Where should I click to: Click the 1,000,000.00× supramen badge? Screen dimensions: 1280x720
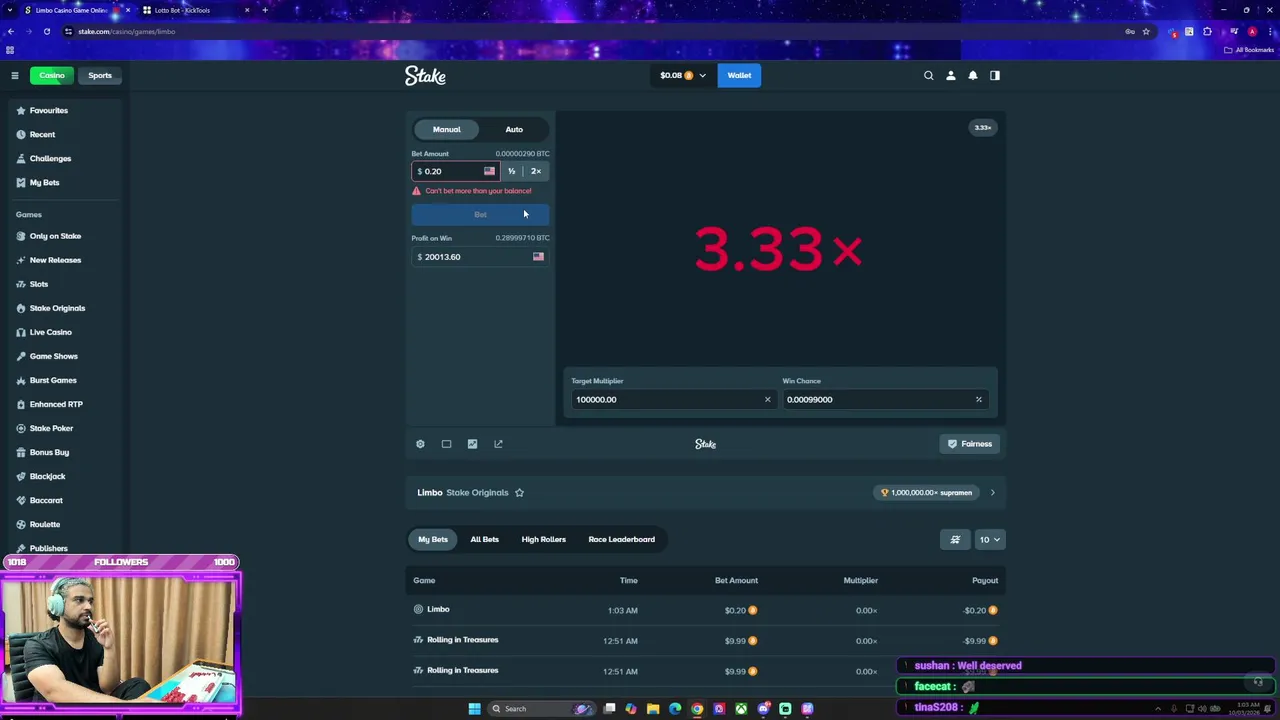pos(926,492)
